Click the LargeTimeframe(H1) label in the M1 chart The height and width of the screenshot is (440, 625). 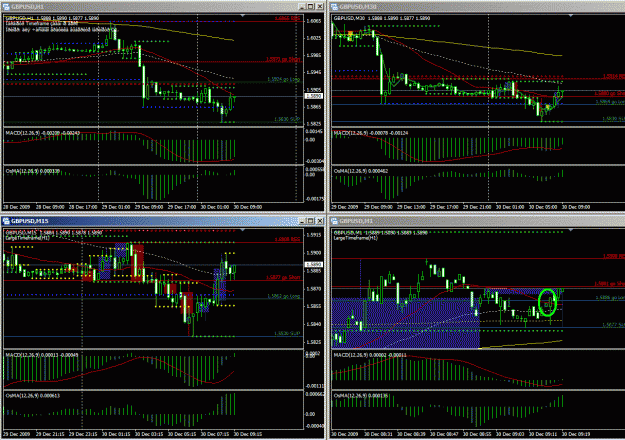(x=356, y=238)
